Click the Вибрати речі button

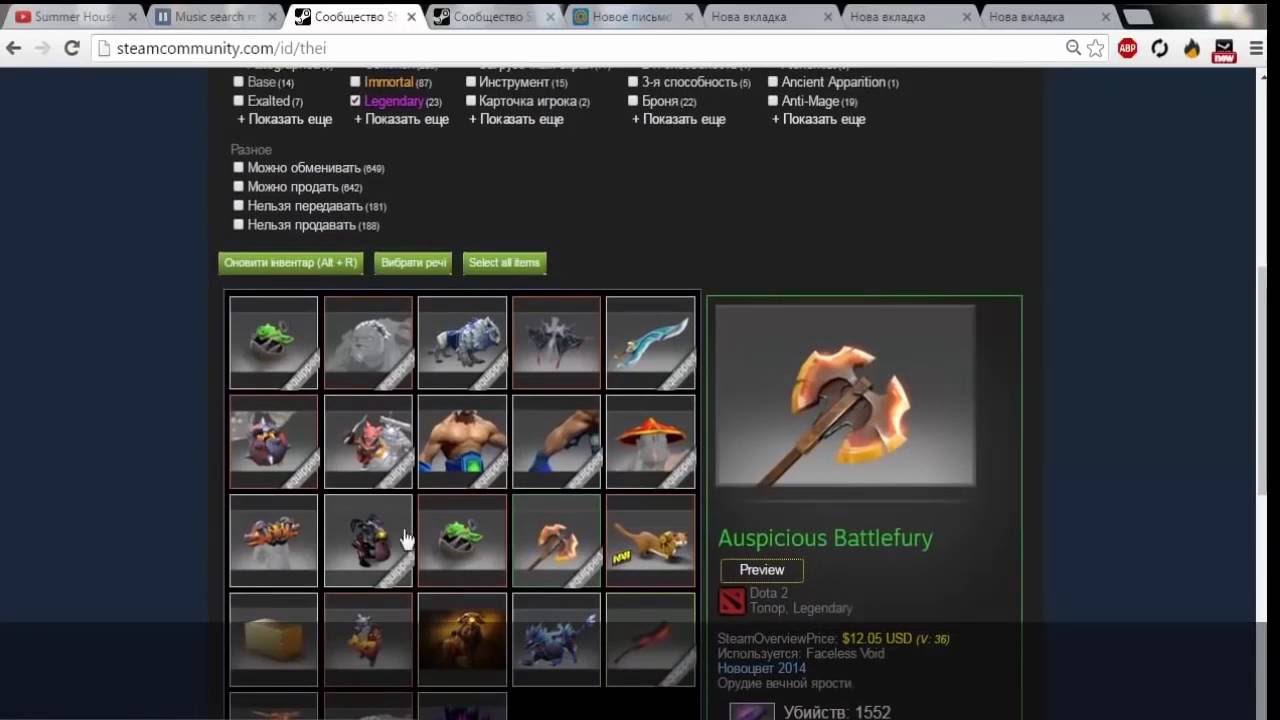click(413, 263)
